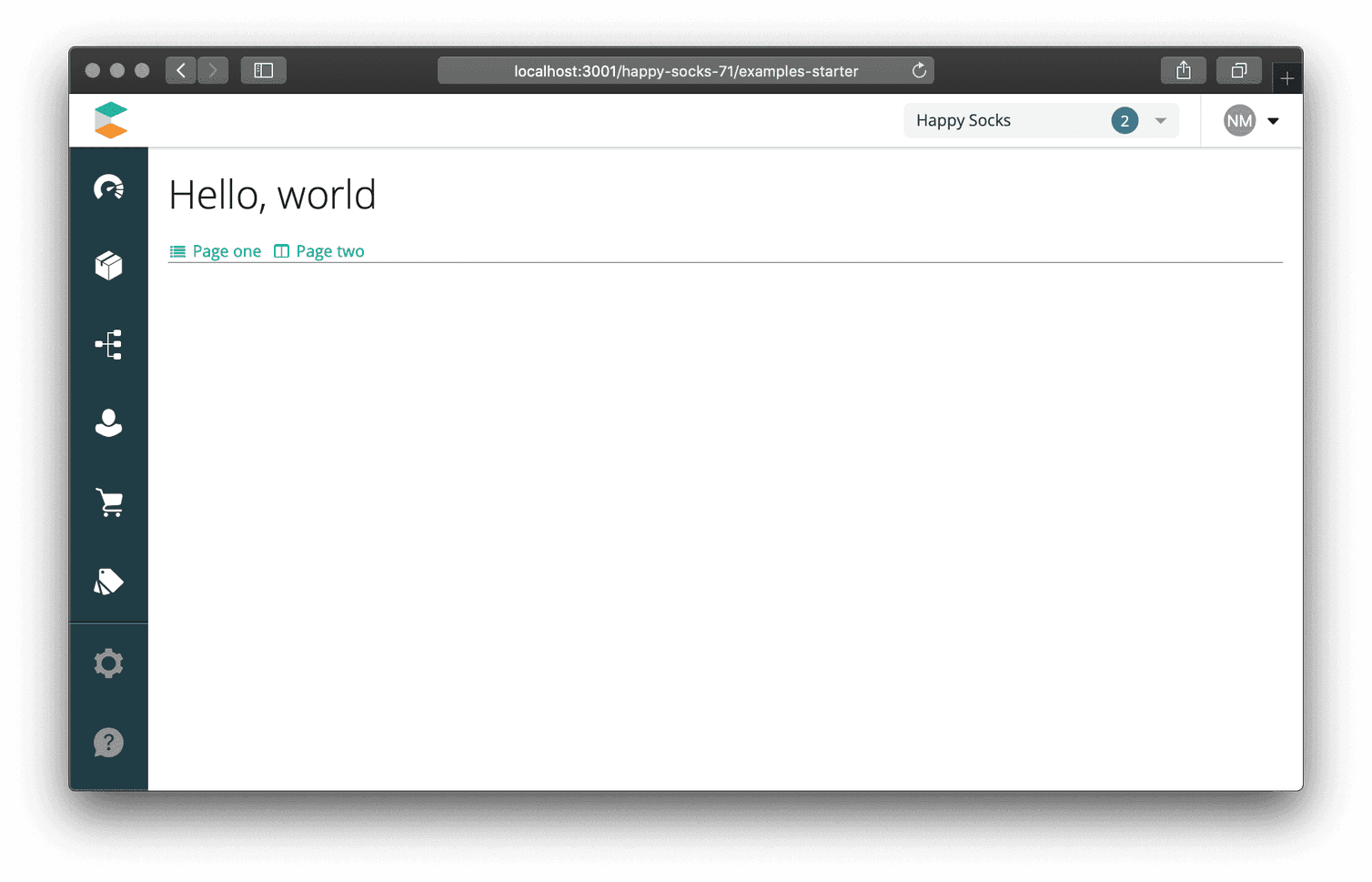Navigate to Page one
1372x882 pixels.
pyautogui.click(x=226, y=250)
